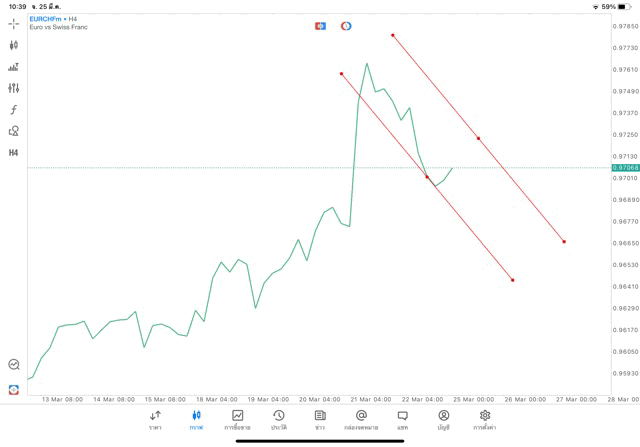
Task: Toggle the round red-blue chart button
Action: coord(346,25)
